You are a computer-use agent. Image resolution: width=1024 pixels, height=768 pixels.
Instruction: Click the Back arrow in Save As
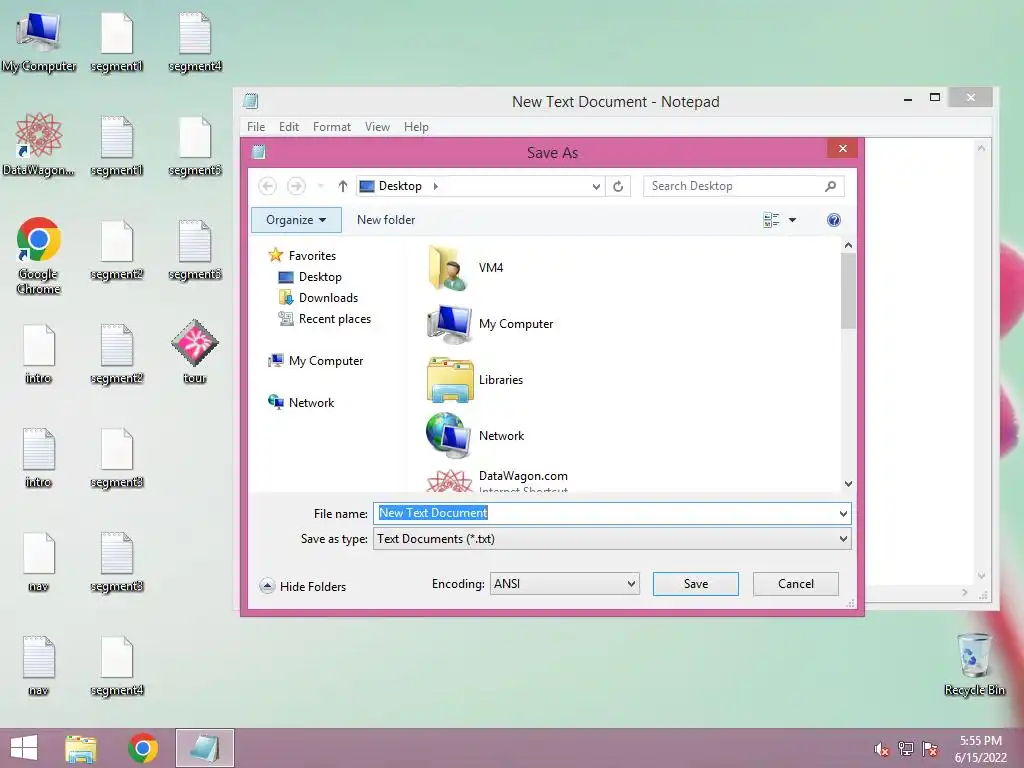(267, 186)
